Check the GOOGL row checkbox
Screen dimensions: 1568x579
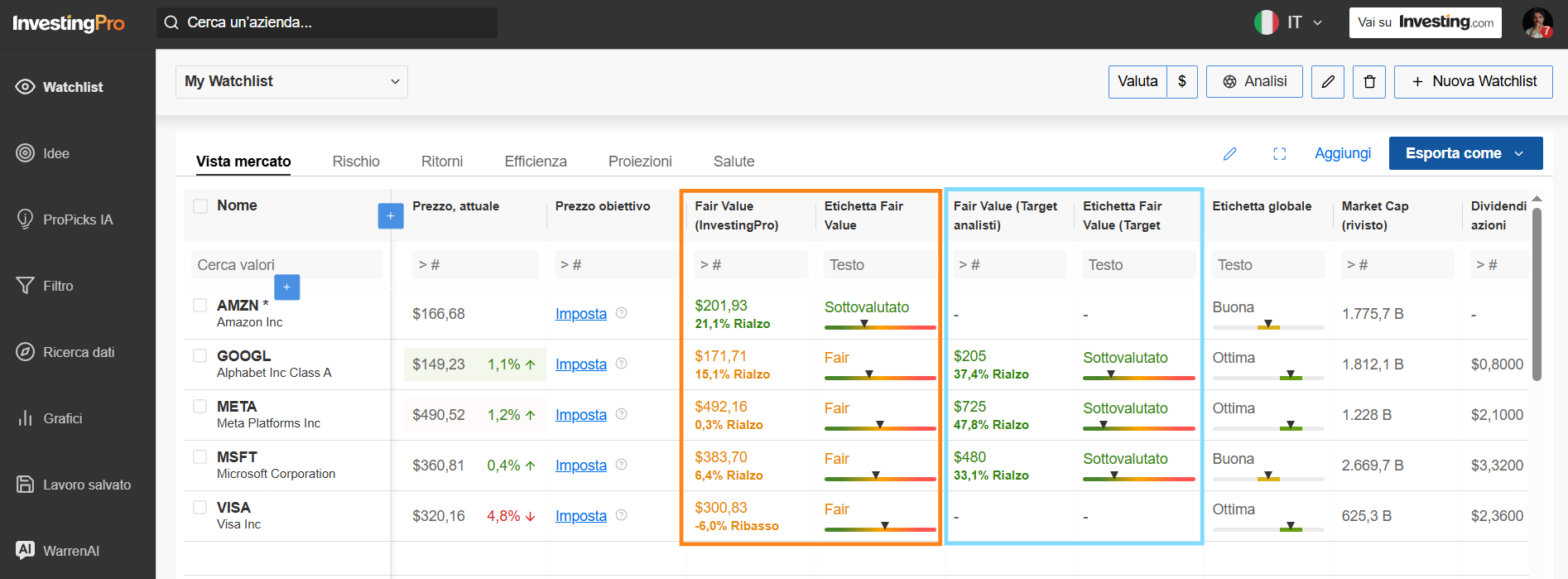200,355
